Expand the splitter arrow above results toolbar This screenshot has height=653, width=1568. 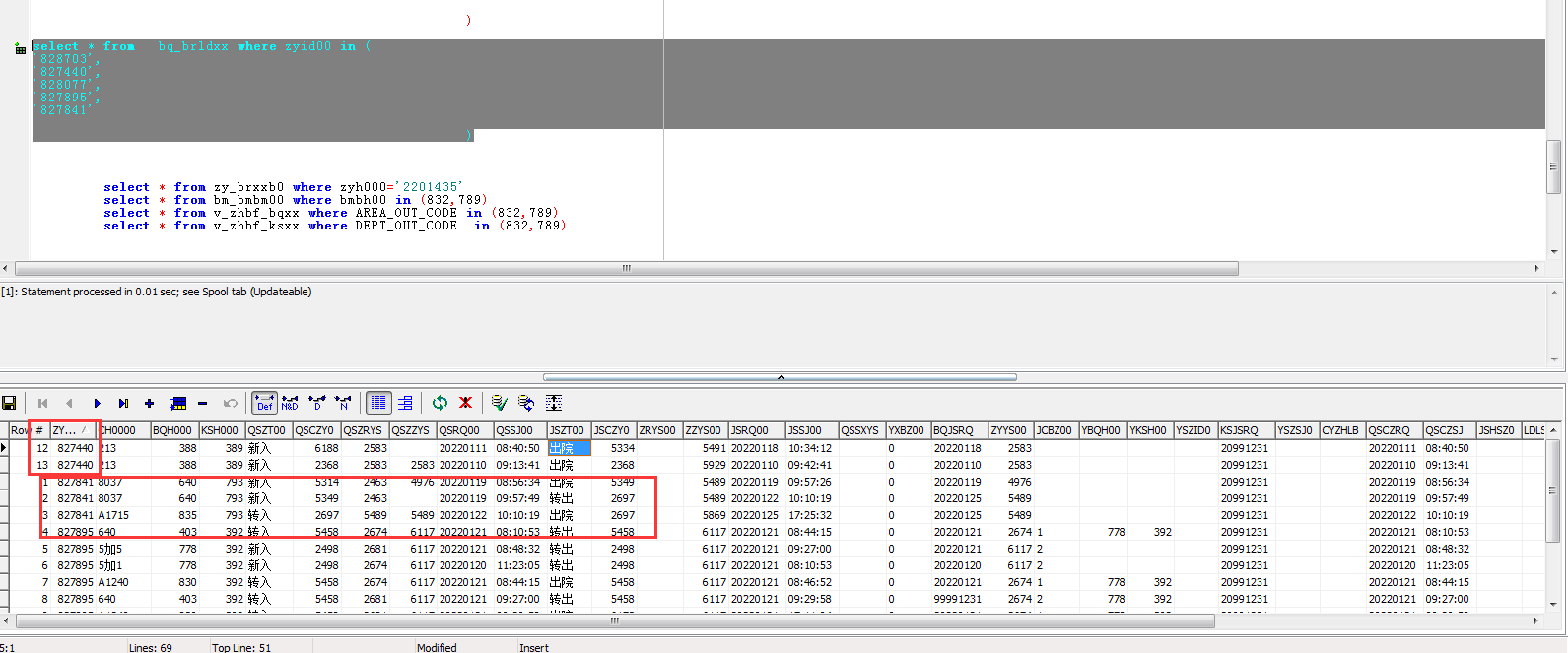(x=780, y=377)
